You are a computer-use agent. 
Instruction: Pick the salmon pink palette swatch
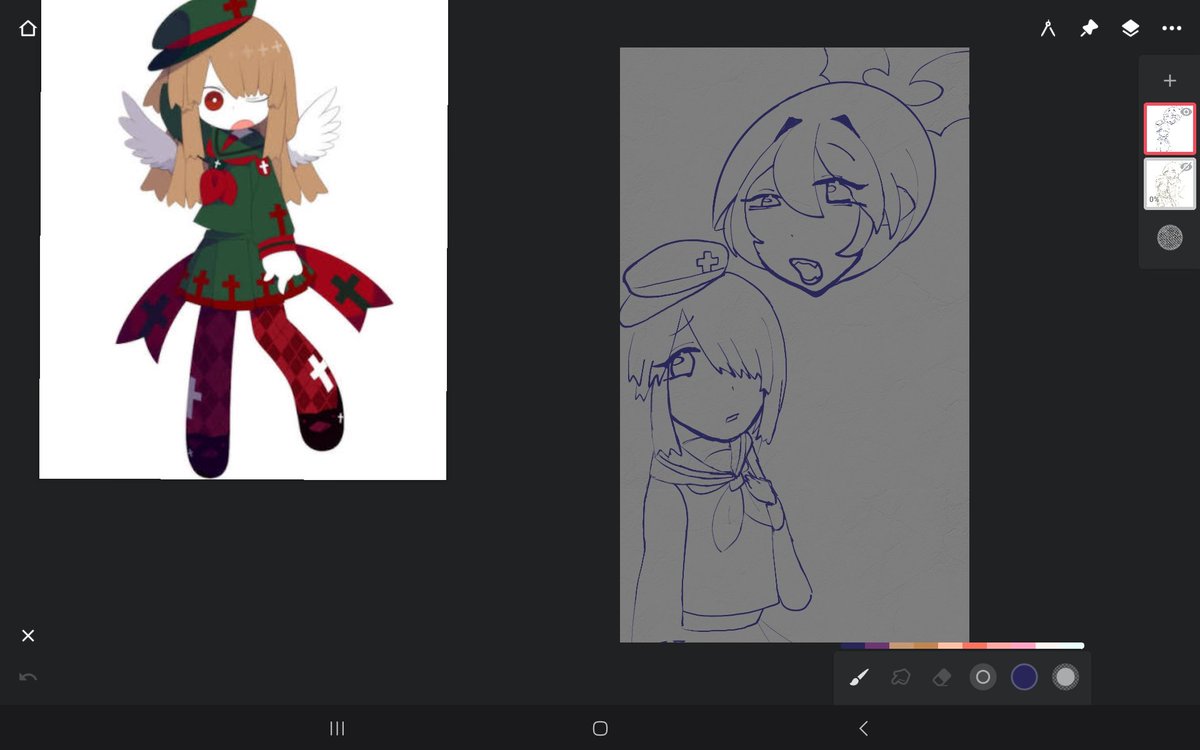click(999, 646)
